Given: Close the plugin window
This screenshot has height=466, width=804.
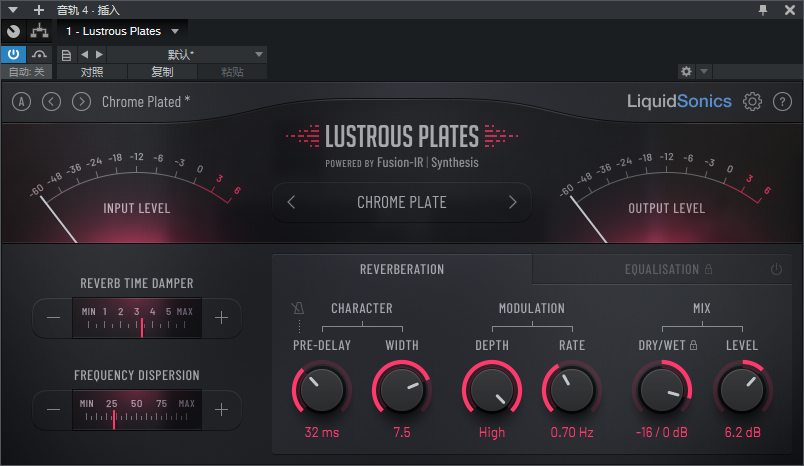Looking at the screenshot, I should coord(790,10).
